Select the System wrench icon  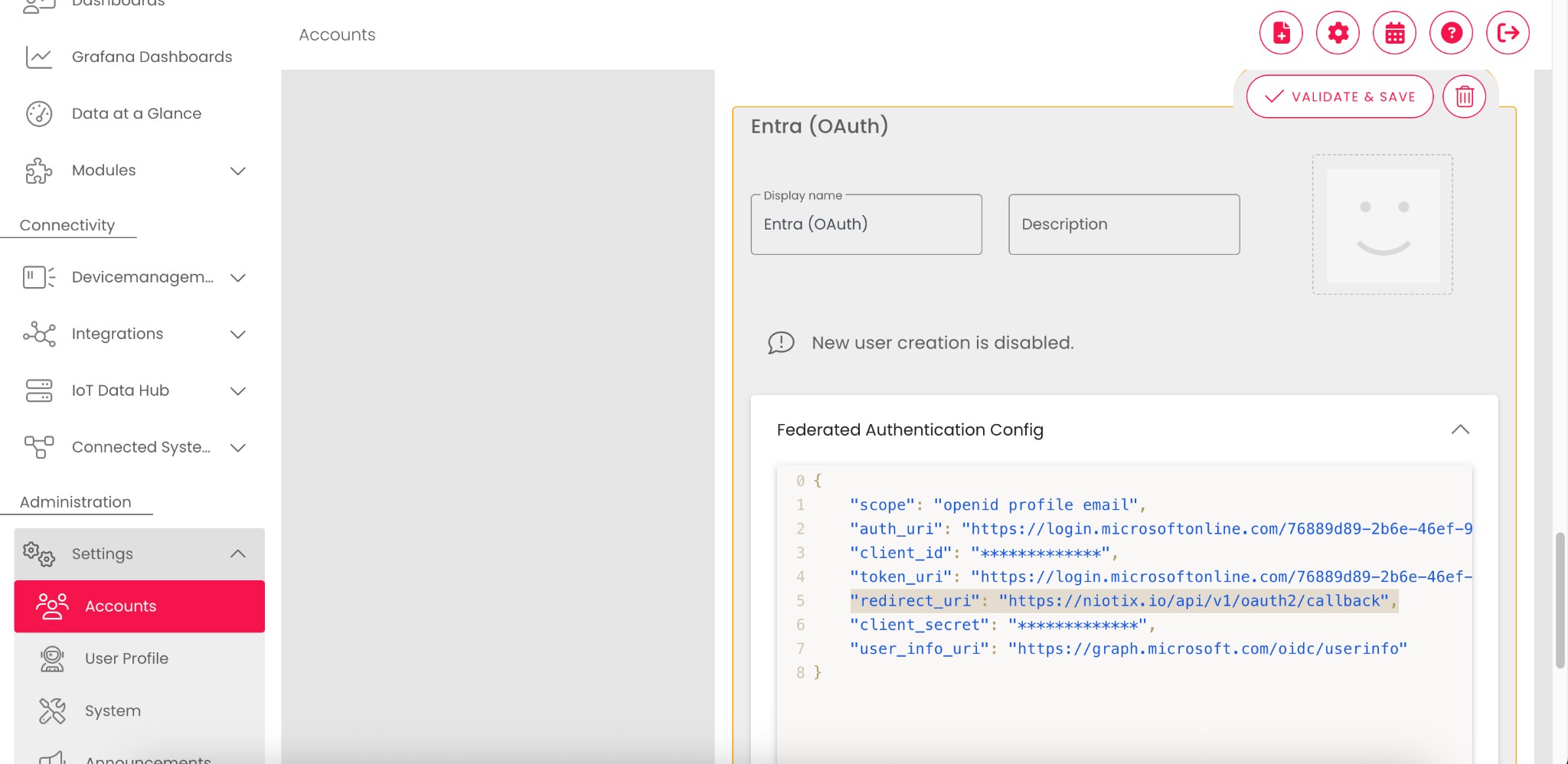(51, 710)
